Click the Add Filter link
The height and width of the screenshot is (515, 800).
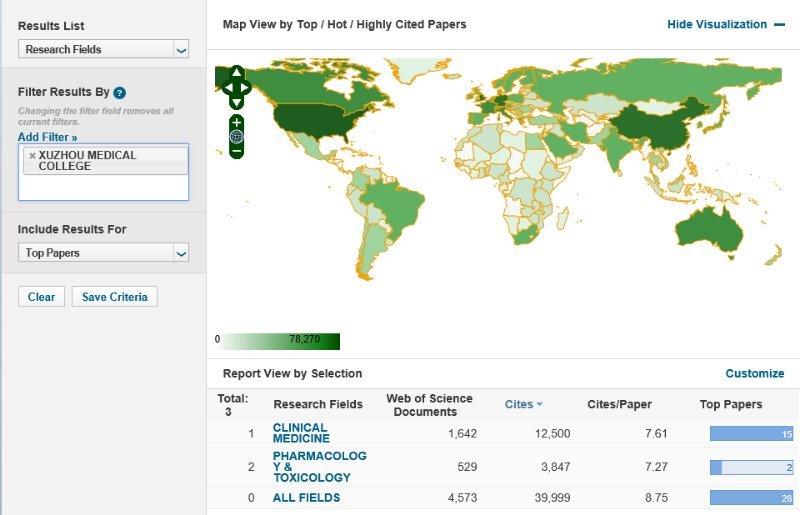[47, 136]
